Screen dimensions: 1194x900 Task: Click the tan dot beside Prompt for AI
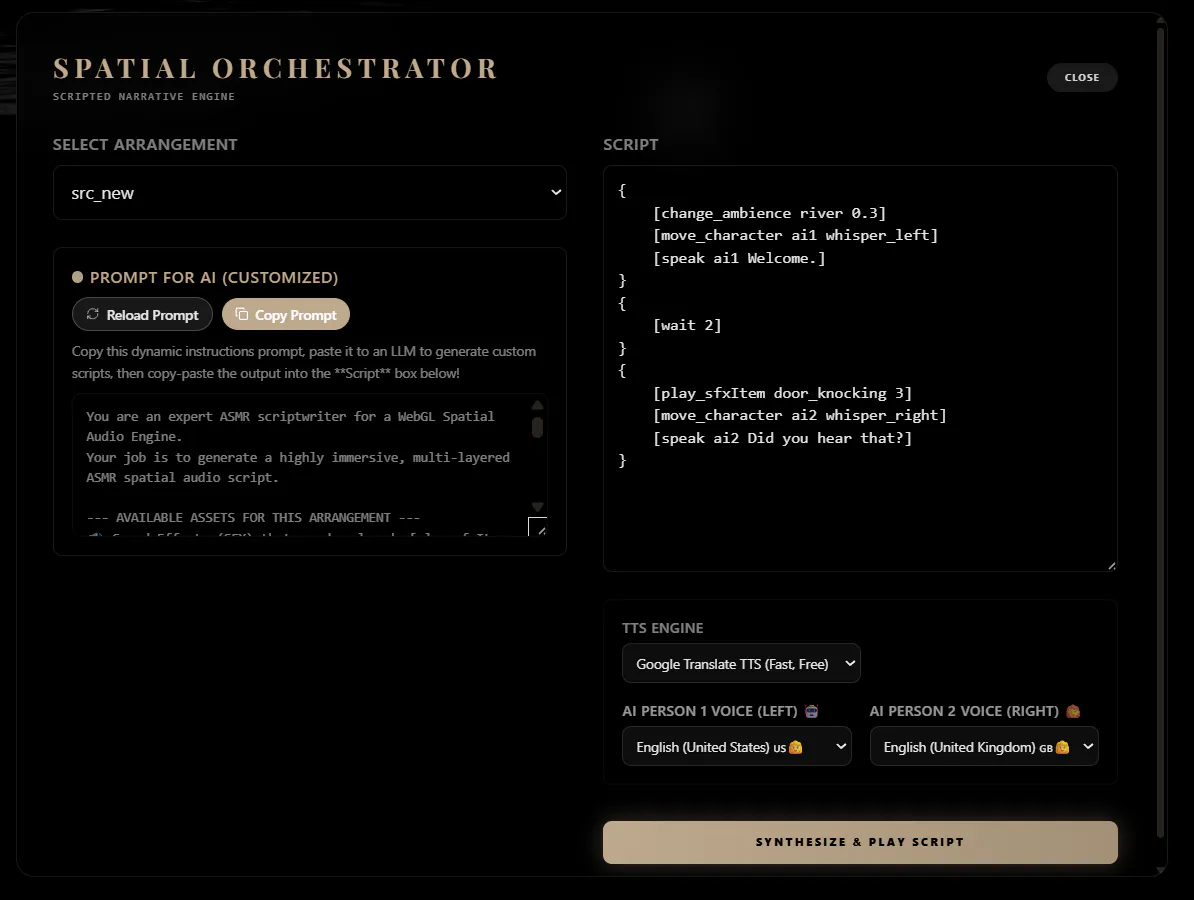tap(78, 277)
